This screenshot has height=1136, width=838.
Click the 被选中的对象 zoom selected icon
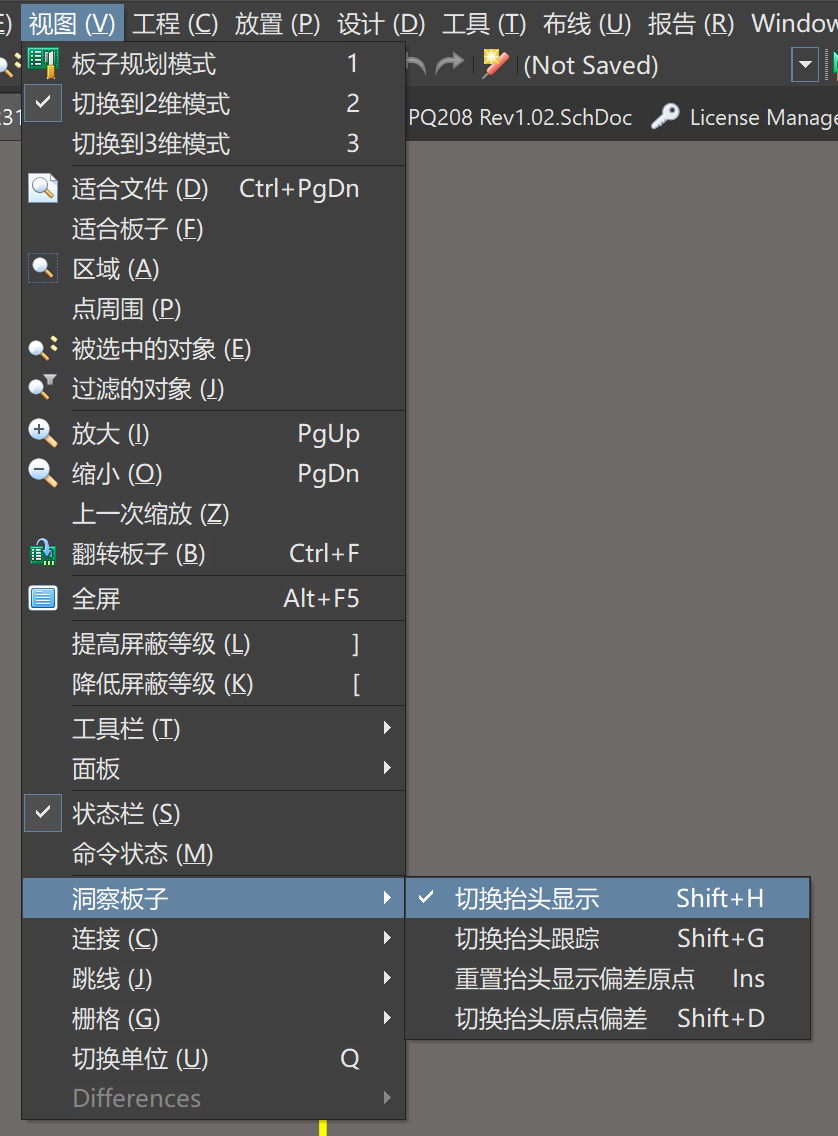[43, 349]
